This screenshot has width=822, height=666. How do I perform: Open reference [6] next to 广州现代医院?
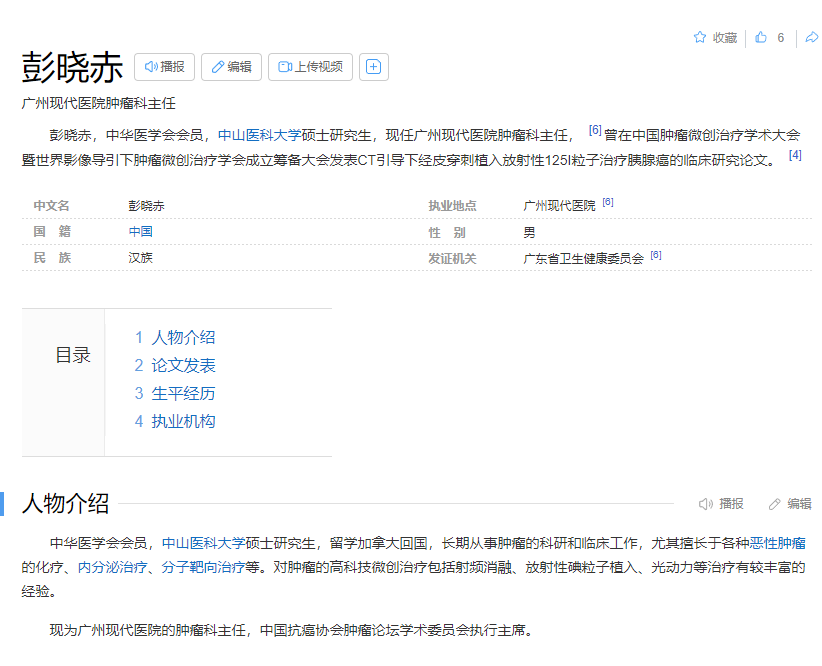click(608, 202)
